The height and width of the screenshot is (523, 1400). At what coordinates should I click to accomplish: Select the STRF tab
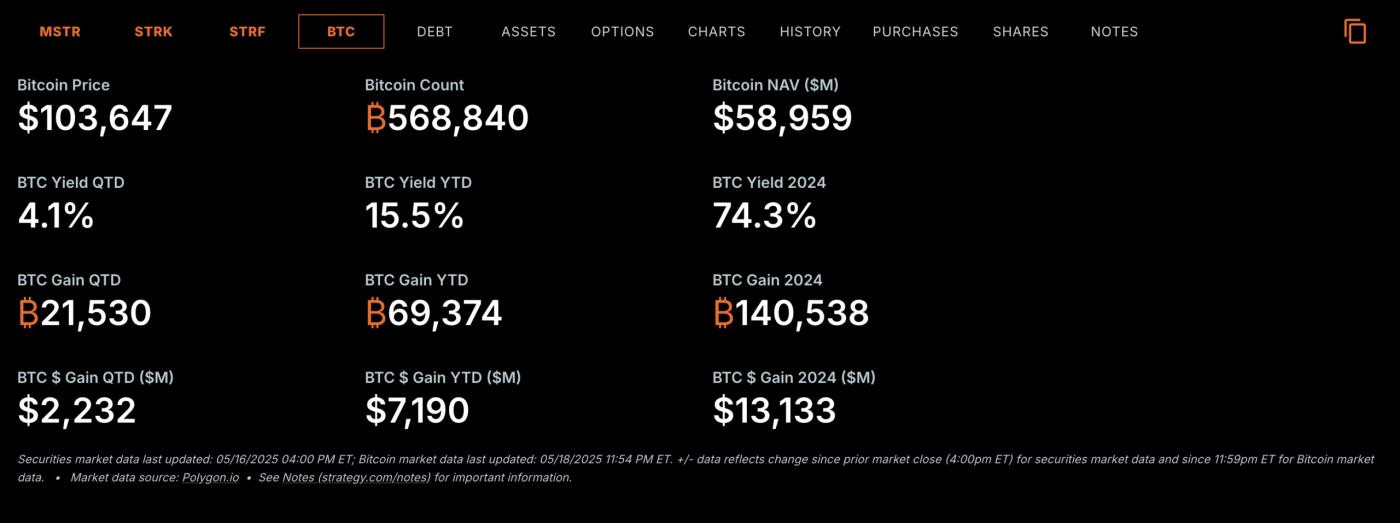247,32
